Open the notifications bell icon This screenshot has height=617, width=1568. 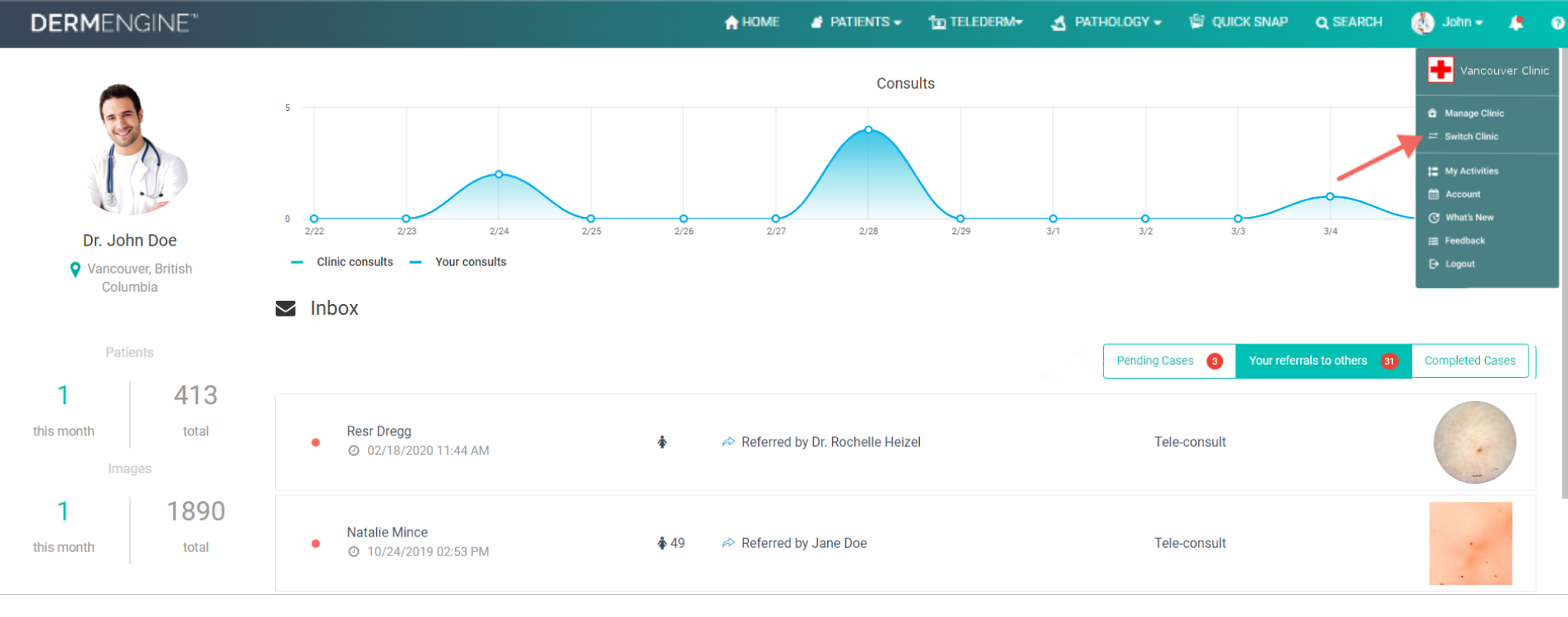[x=1516, y=22]
